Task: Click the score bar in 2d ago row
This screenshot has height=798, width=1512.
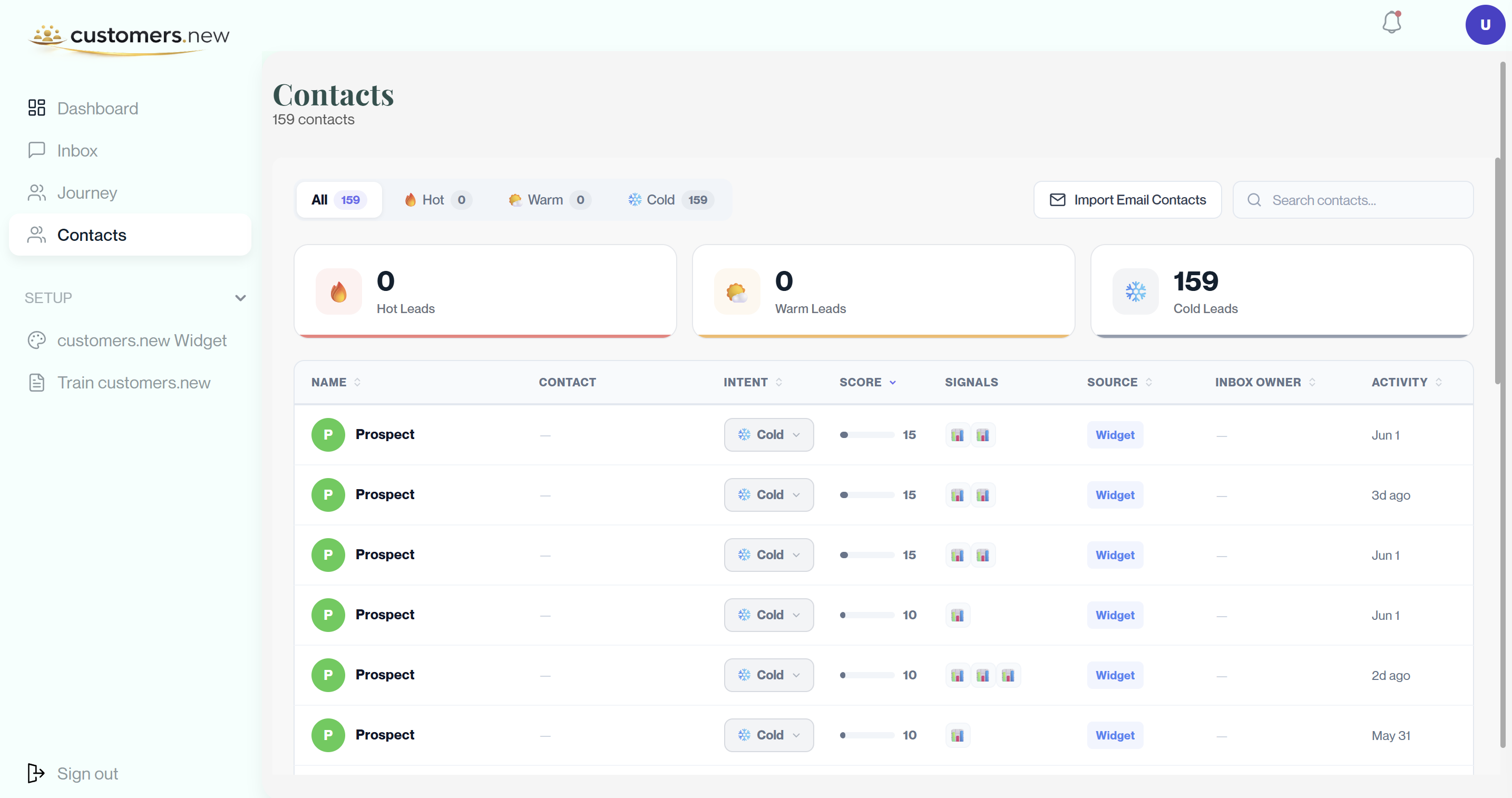Action: [867, 675]
